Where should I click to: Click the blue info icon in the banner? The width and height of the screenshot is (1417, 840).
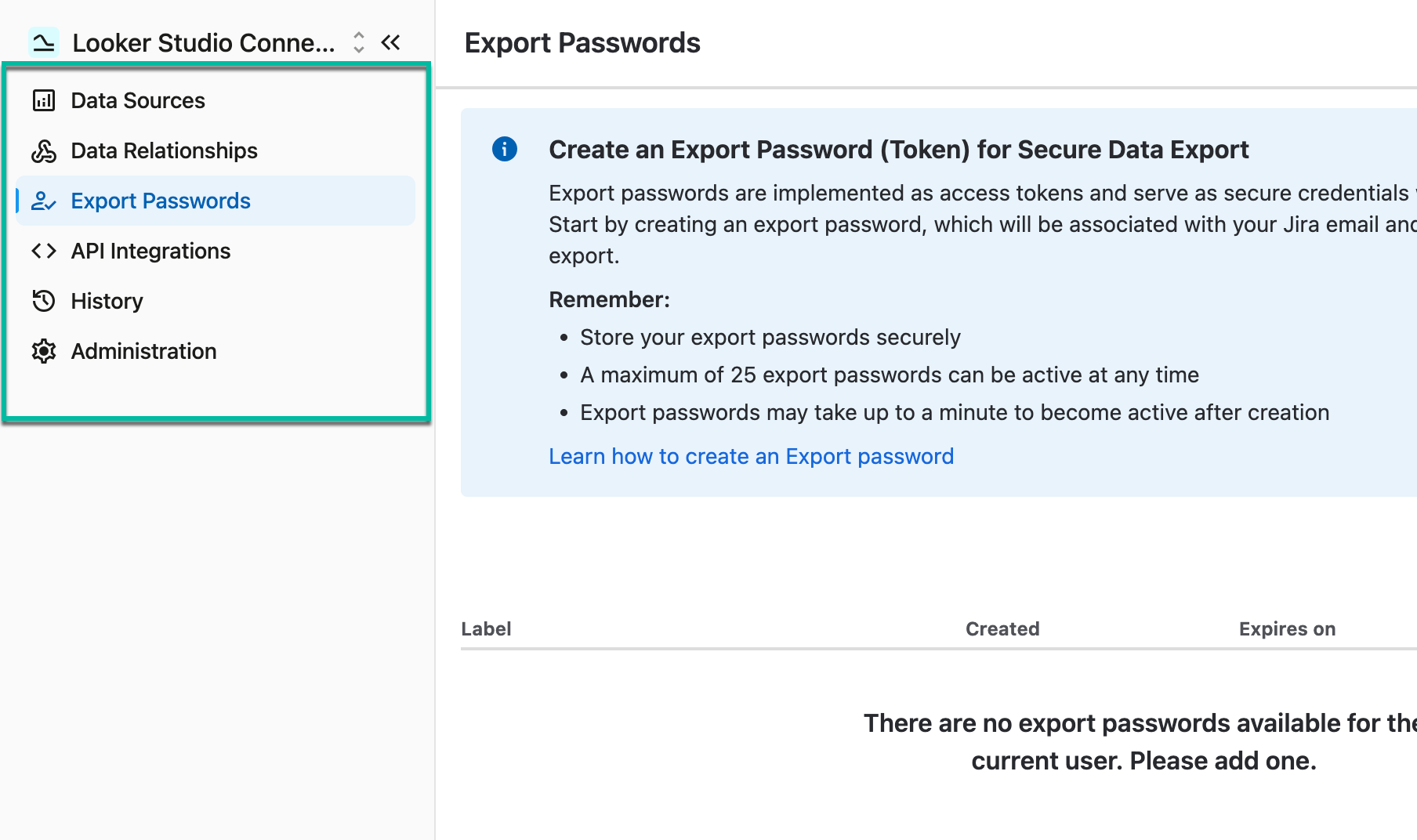(505, 149)
